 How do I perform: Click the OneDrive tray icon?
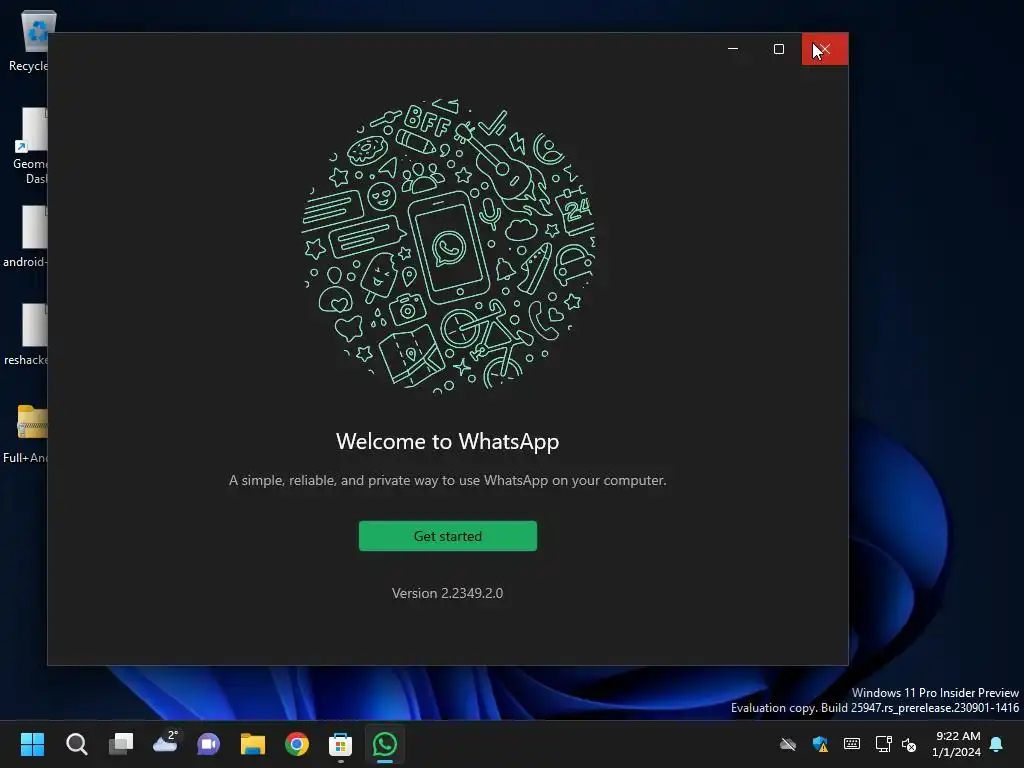click(x=788, y=744)
